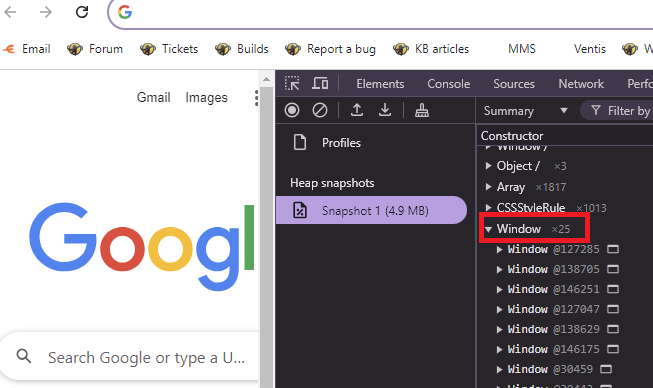Click the Snapshot 1 file icon

[x=300, y=210]
